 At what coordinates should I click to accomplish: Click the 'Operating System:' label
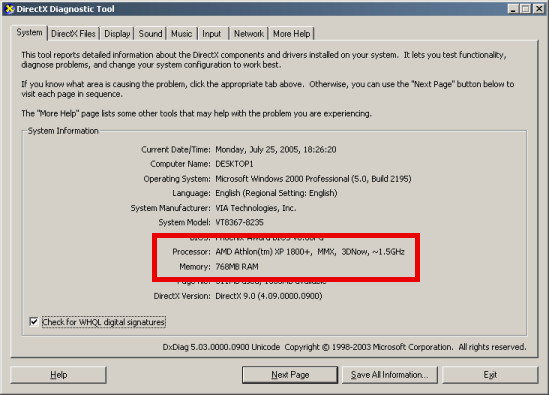click(x=177, y=179)
